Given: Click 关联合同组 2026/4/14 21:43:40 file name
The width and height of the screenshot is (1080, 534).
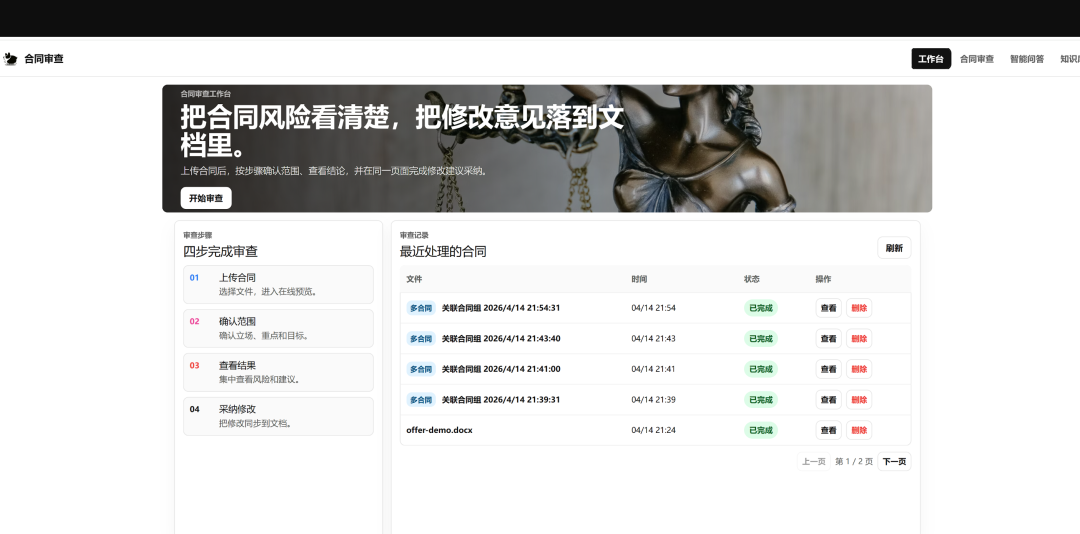Looking at the screenshot, I should [x=501, y=338].
